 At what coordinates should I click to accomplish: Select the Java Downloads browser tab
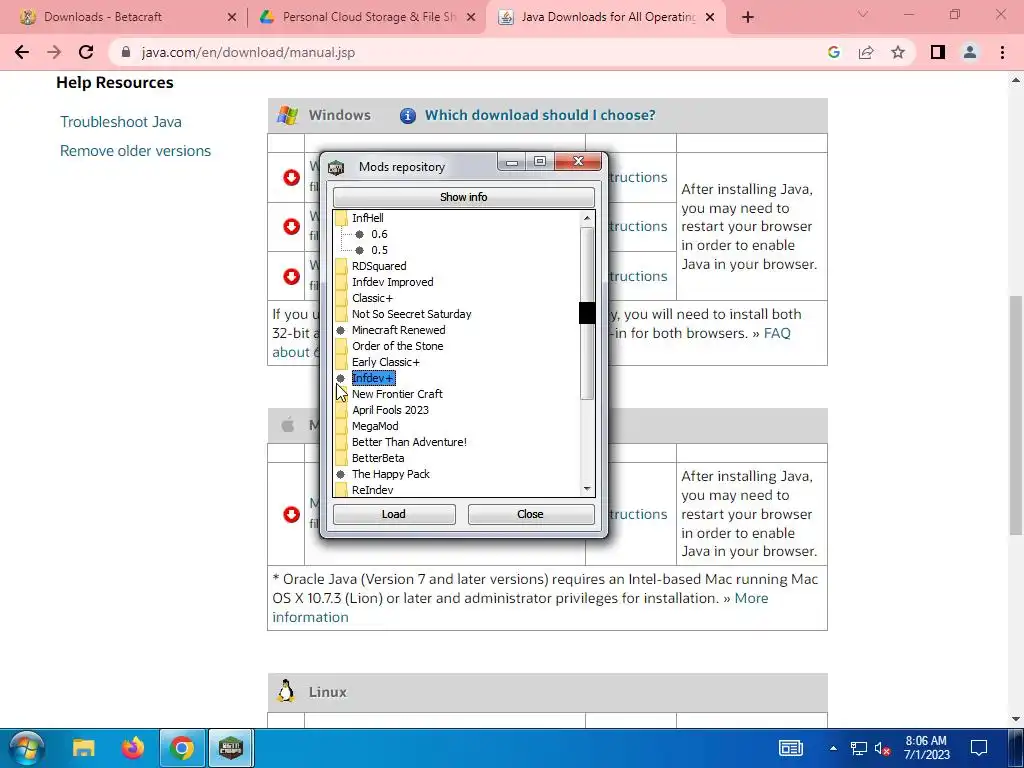[608, 17]
